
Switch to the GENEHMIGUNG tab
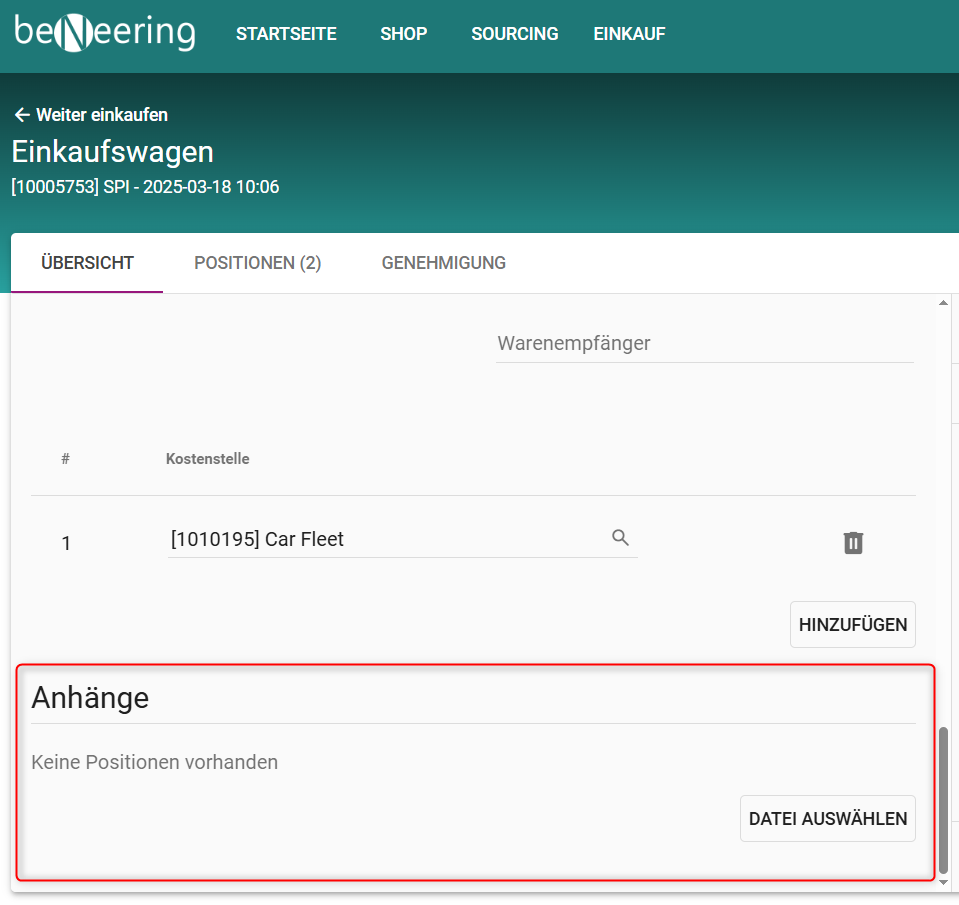(443, 263)
